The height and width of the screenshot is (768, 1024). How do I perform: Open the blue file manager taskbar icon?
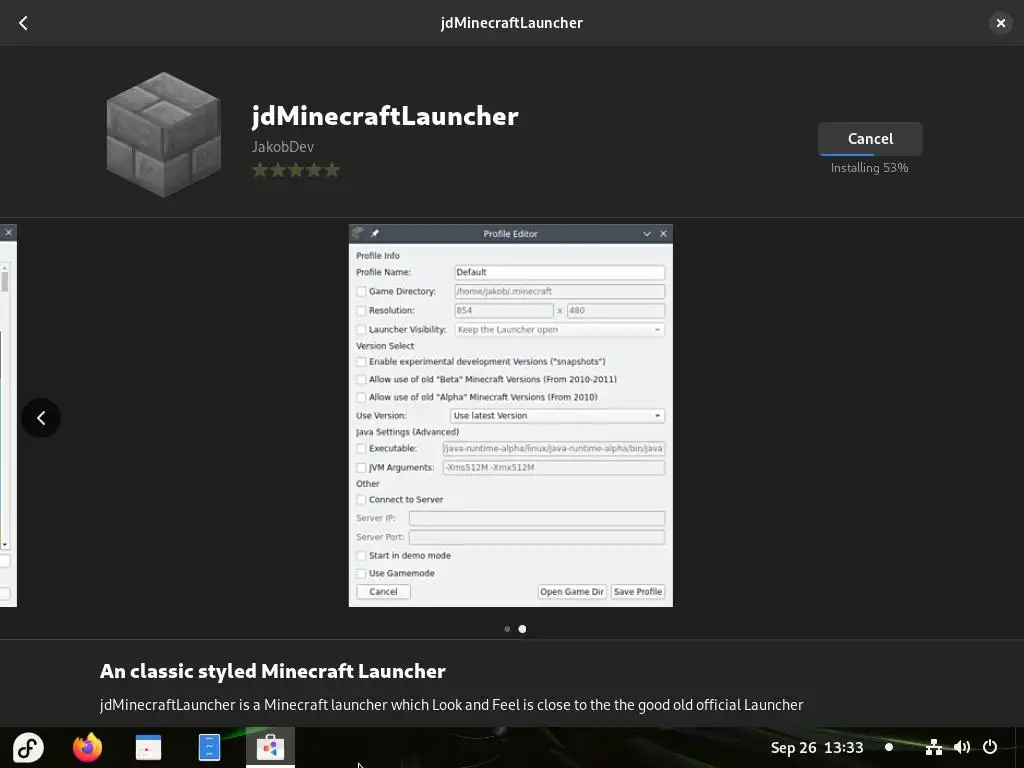209,748
